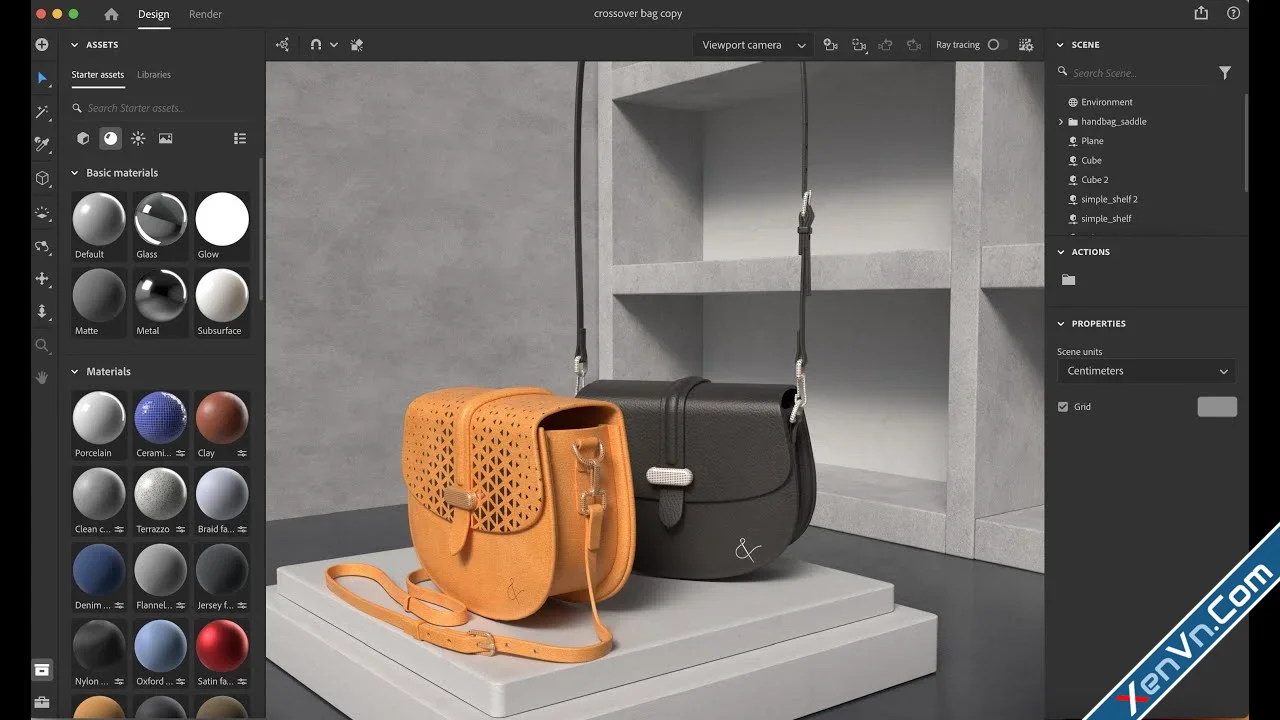Image resolution: width=1280 pixels, height=720 pixels.
Task: Pick the eyedropper sampler tool
Action: 42,145
